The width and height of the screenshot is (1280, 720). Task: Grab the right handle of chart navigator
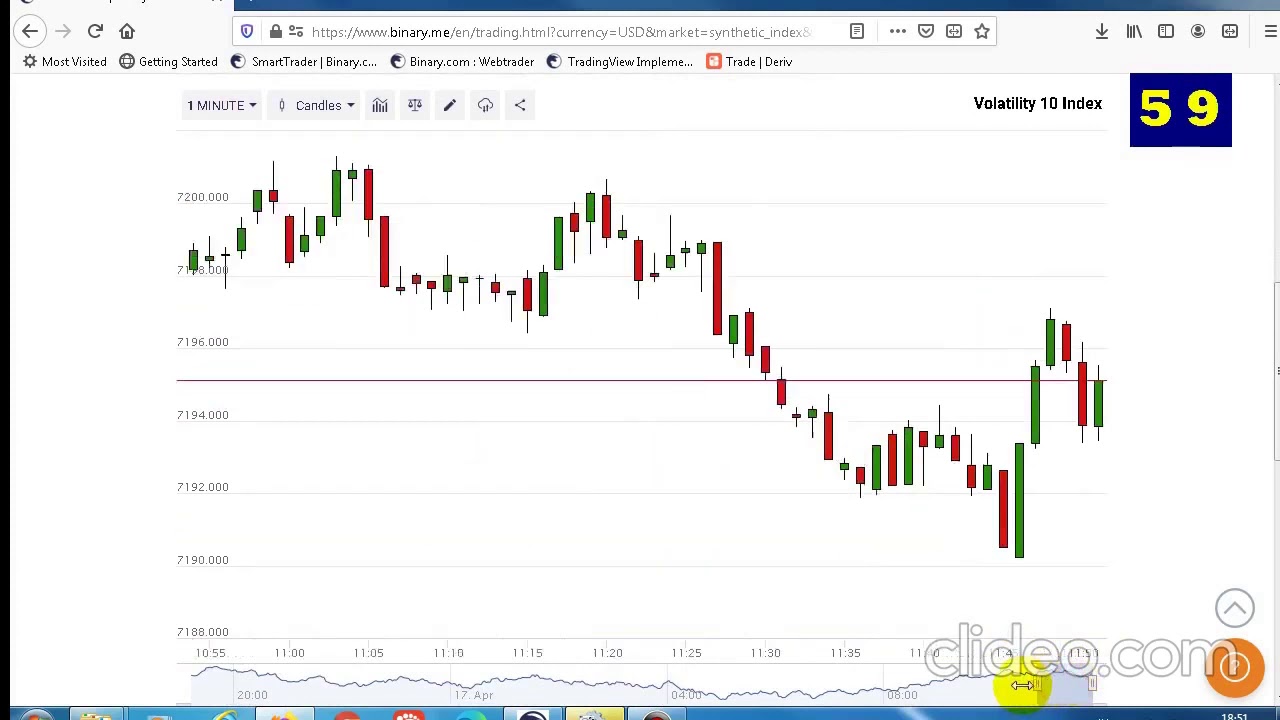(x=1092, y=685)
